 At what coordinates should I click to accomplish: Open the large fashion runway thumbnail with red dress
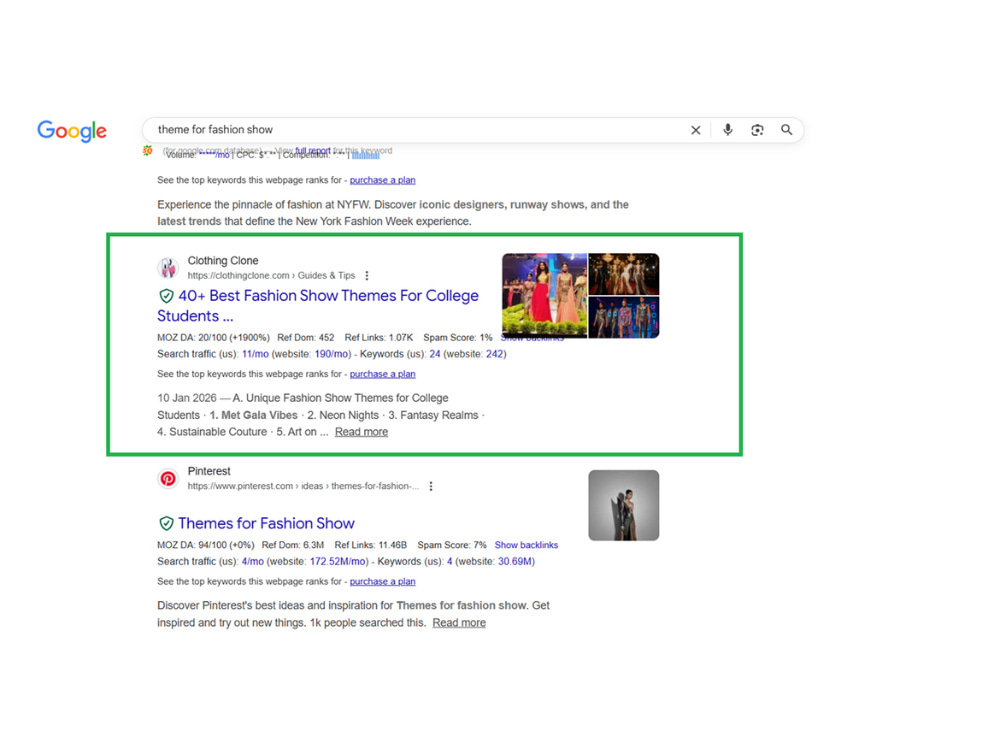click(x=545, y=295)
